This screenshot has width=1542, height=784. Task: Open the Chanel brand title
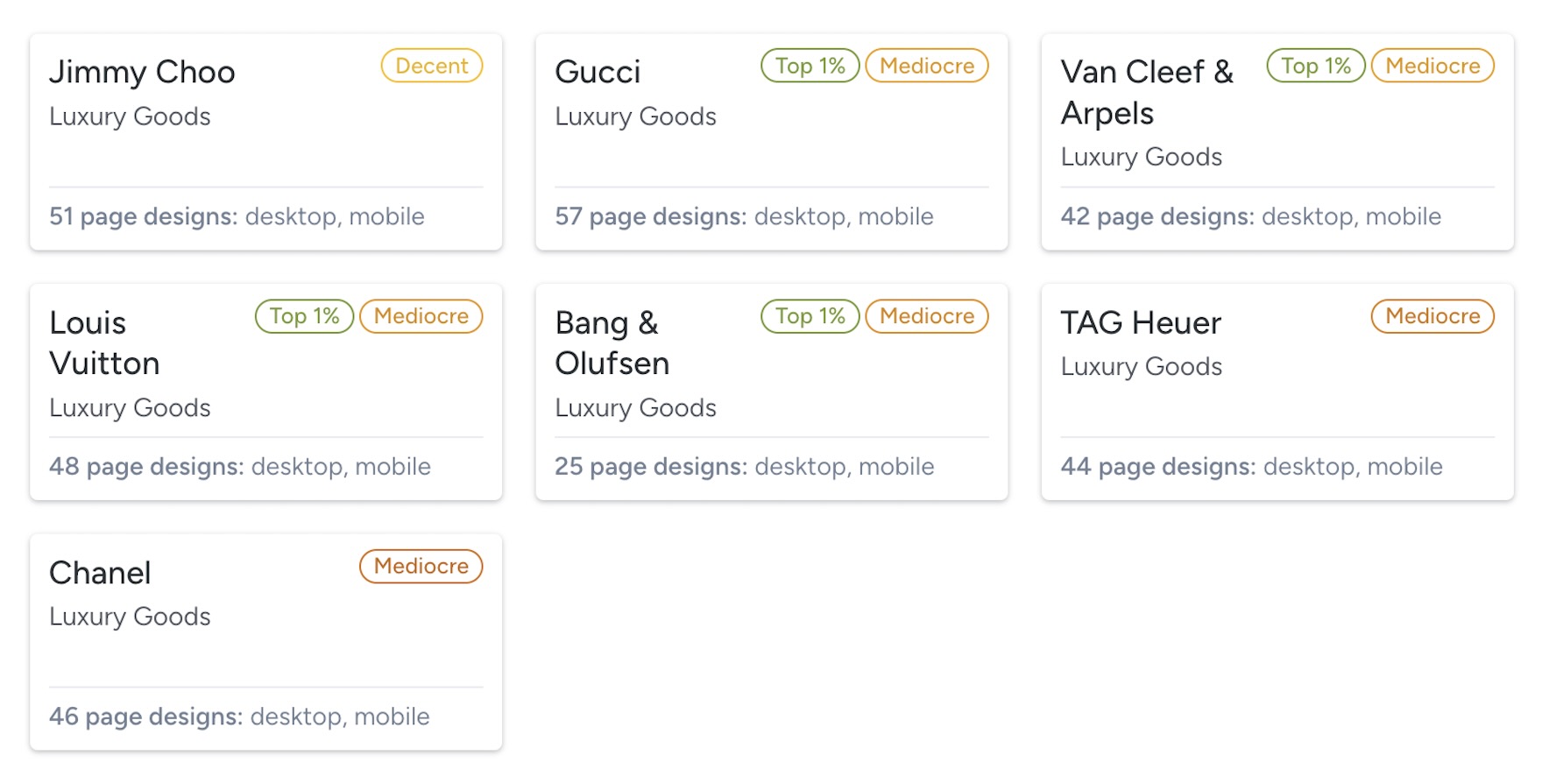coord(100,573)
